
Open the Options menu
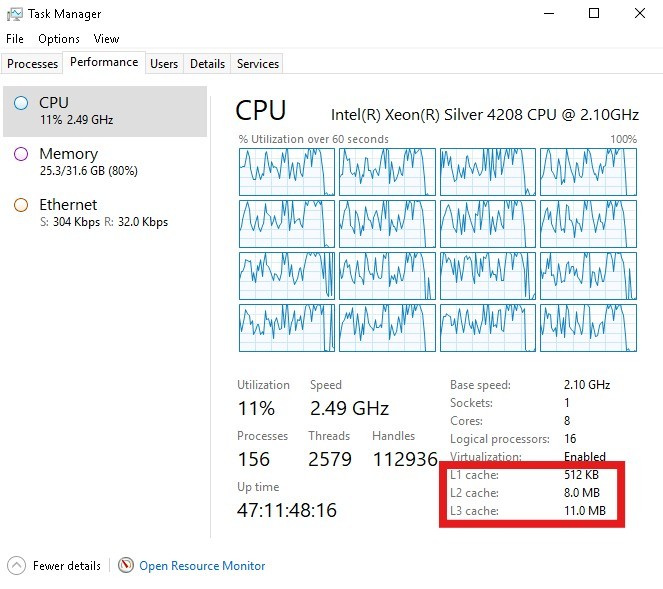pos(59,39)
